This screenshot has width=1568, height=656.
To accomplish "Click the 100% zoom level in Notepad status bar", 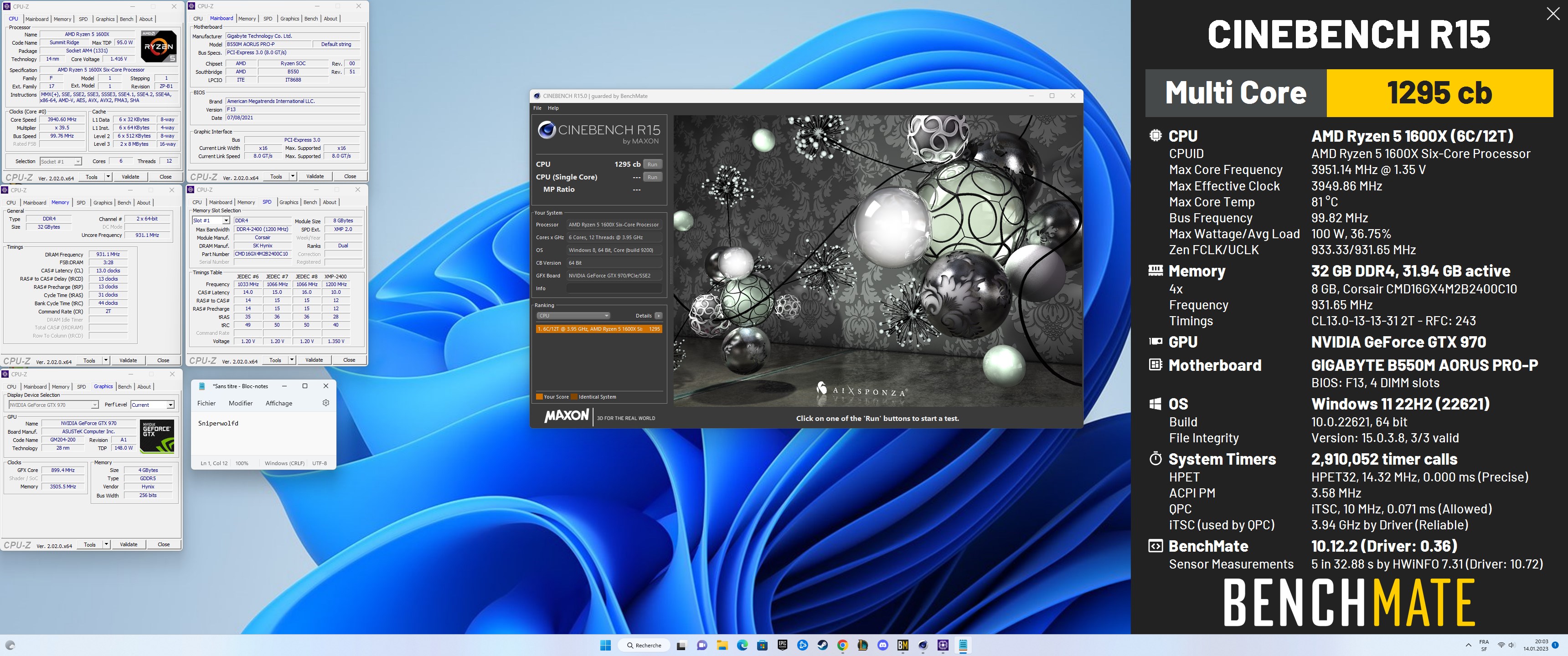I will click(242, 463).
